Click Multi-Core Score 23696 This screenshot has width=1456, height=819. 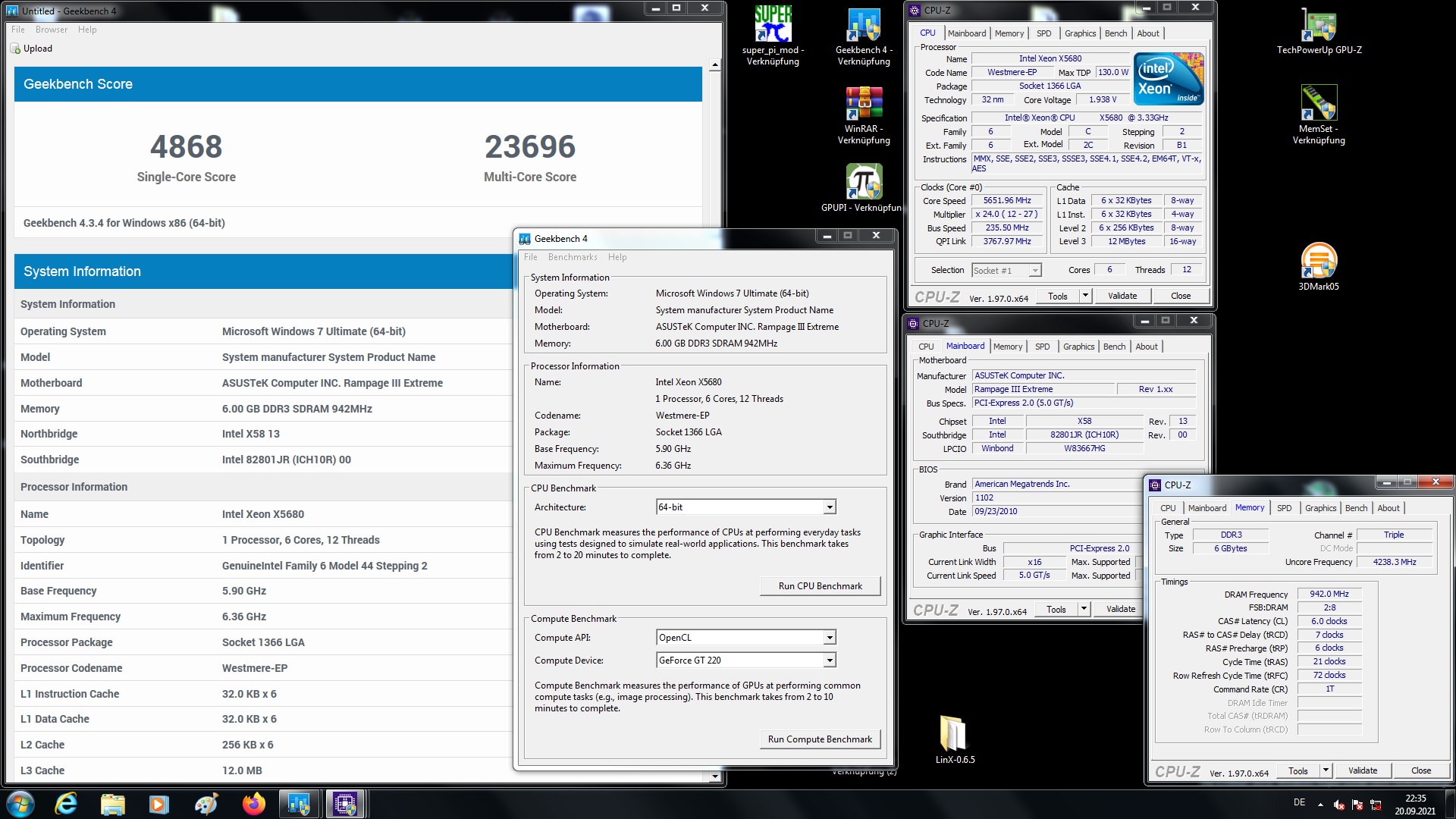[530, 146]
